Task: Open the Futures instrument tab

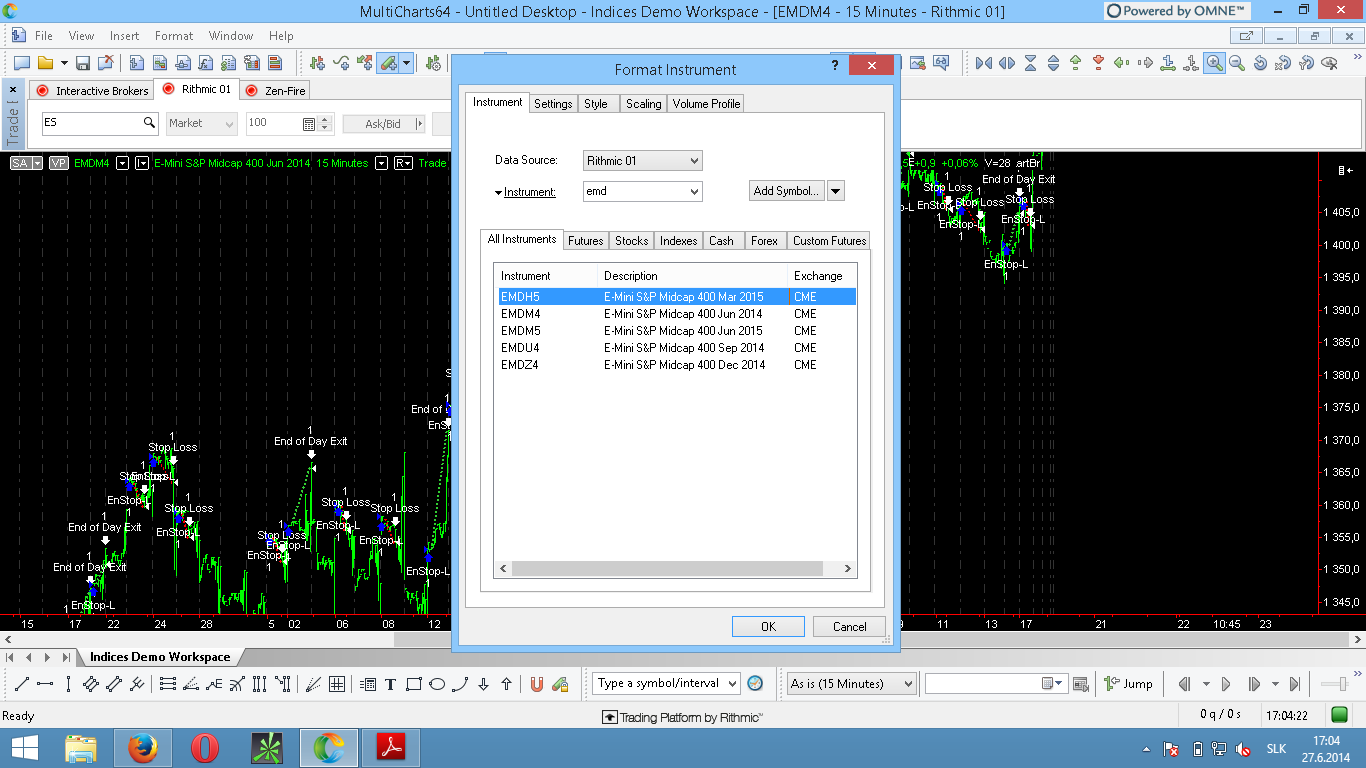Action: pos(585,241)
